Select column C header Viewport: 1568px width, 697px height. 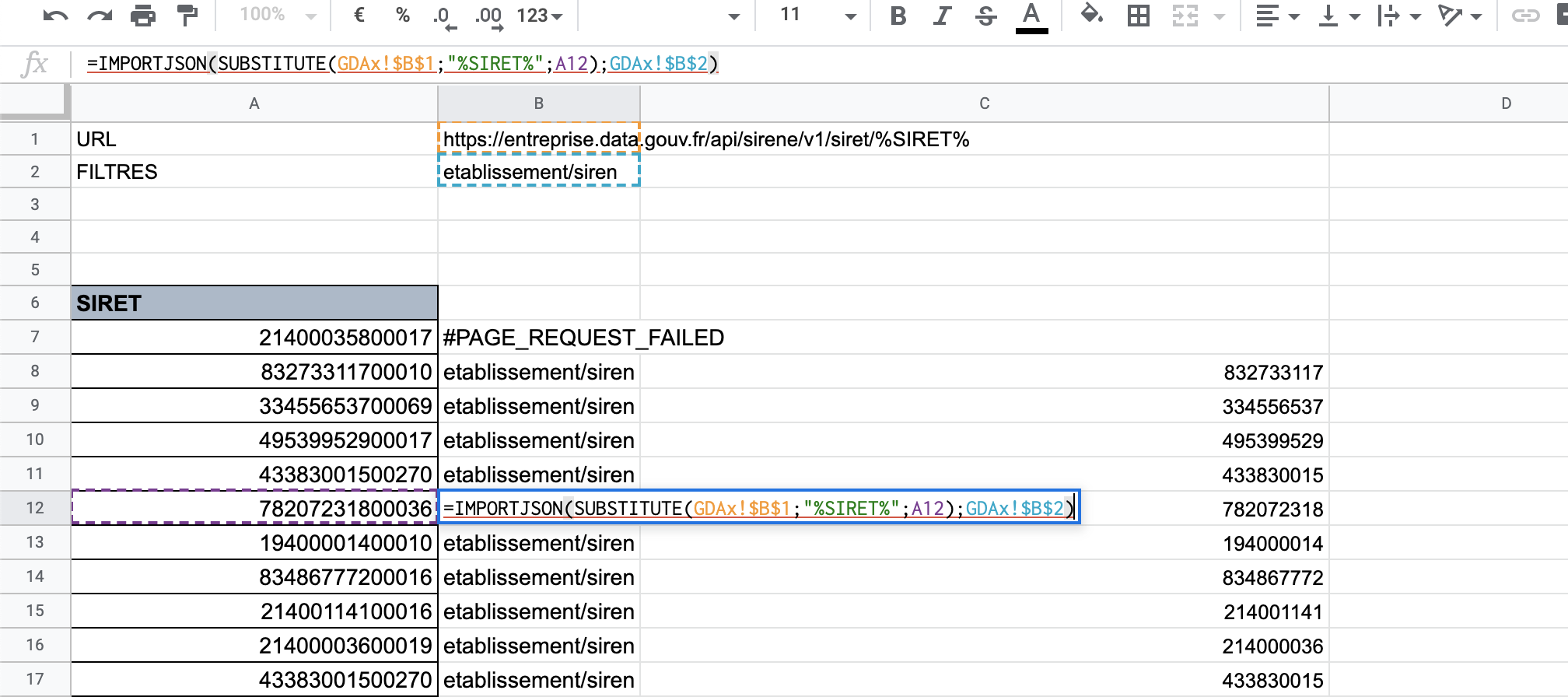tap(984, 103)
